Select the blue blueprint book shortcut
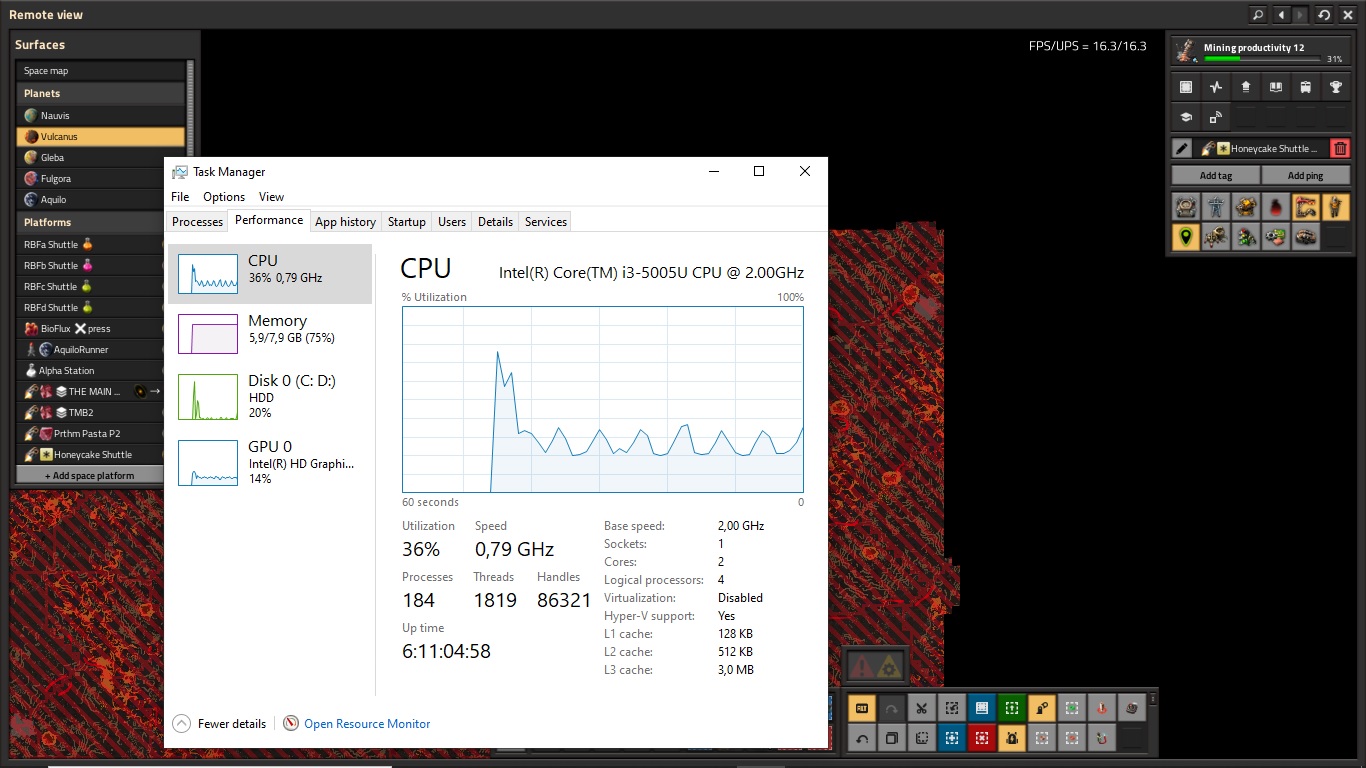 click(x=981, y=709)
